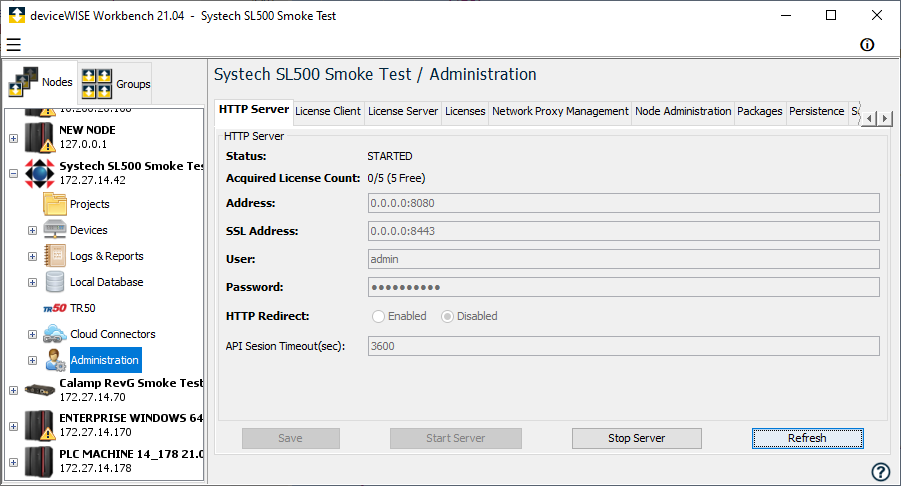Select TR50 label in the node tree
This screenshot has width=901, height=486.
click(83, 308)
